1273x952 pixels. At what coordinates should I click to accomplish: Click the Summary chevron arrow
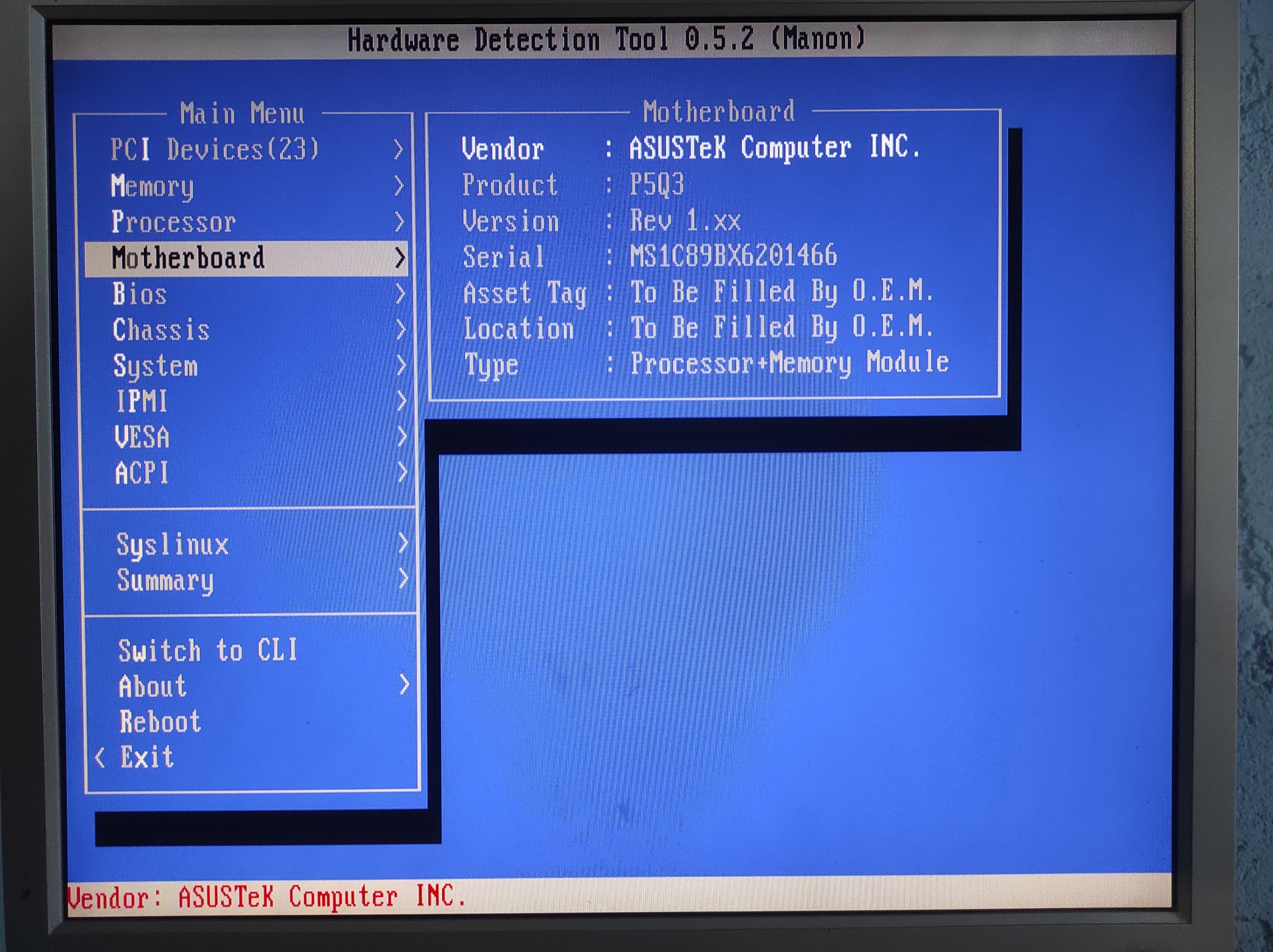[403, 579]
